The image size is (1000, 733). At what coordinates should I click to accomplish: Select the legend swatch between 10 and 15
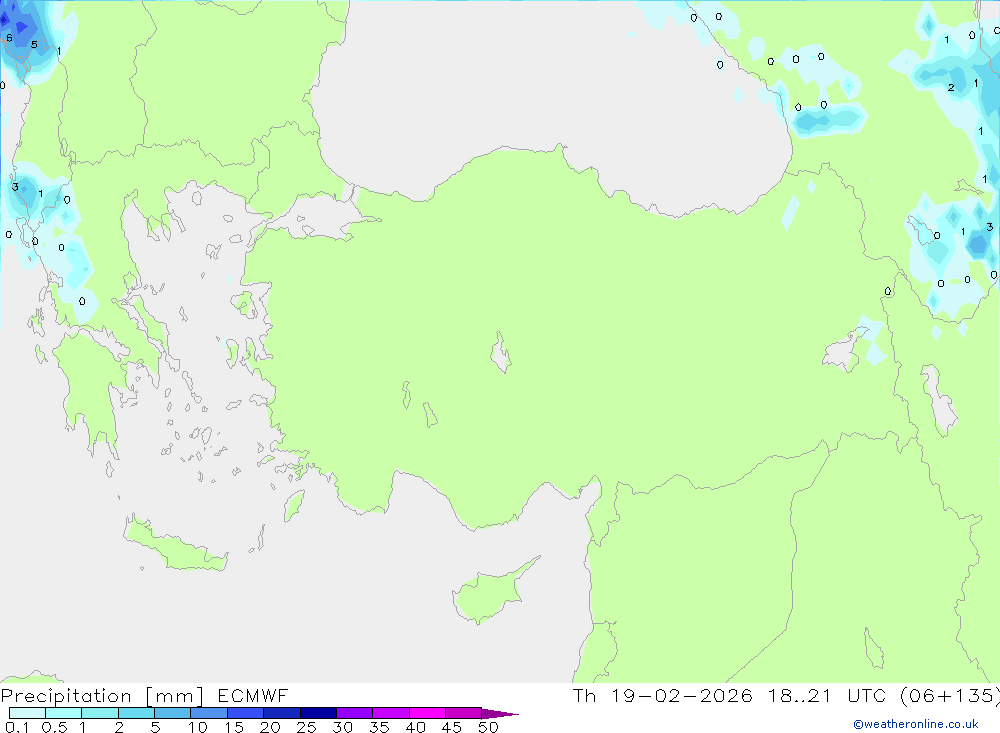click(209, 713)
